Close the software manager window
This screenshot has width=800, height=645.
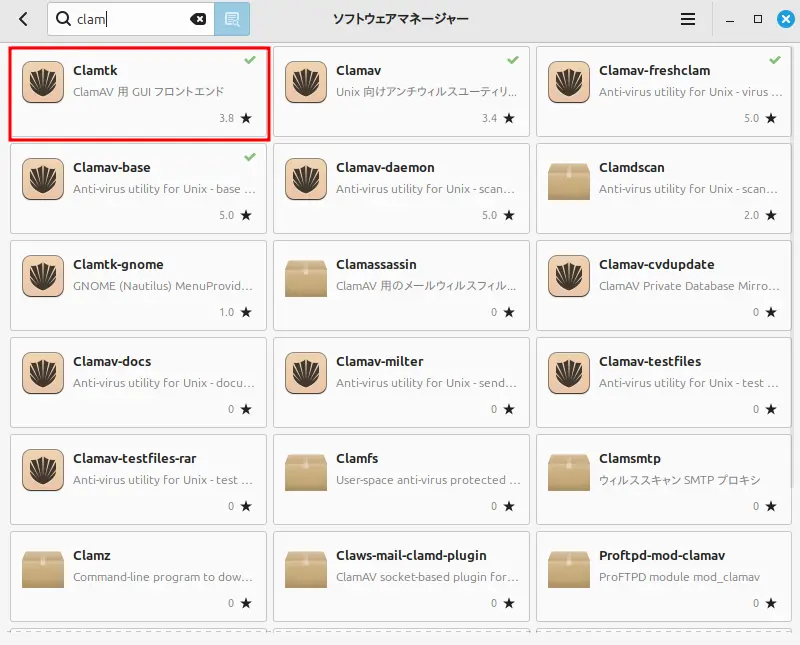pyautogui.click(x=785, y=19)
